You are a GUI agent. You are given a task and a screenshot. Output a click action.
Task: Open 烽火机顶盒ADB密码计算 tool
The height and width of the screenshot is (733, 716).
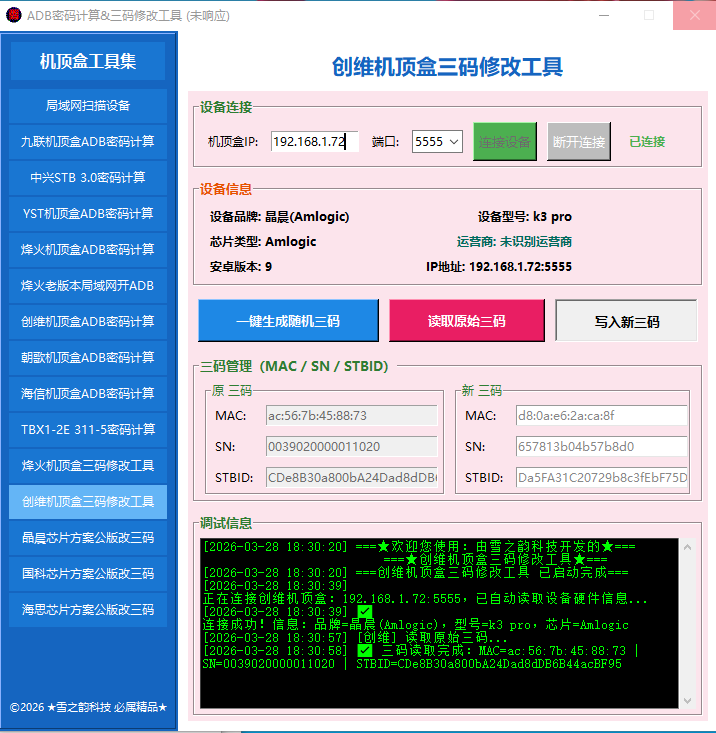tap(88, 250)
